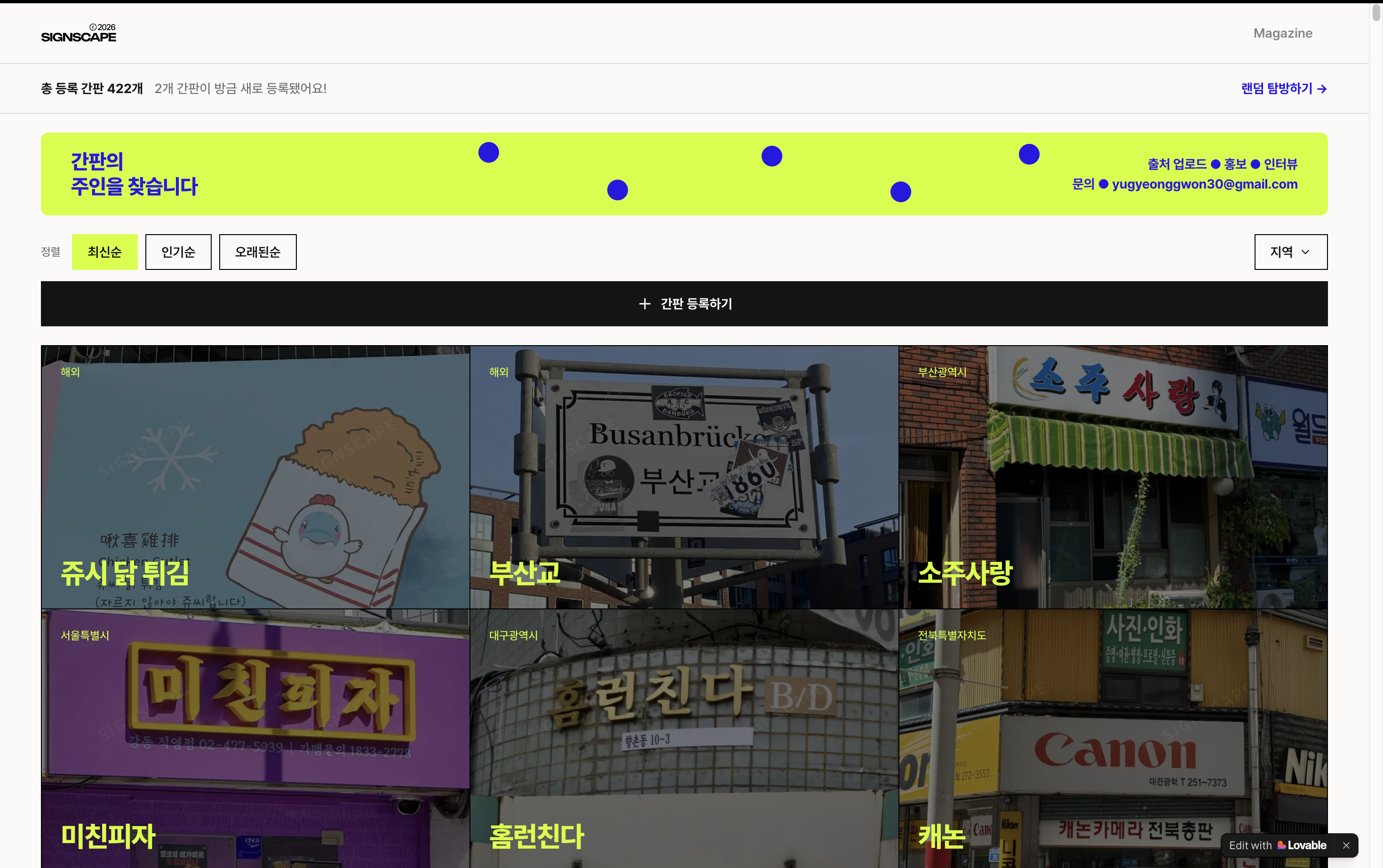Open the Magazine page
Screen dimensions: 1383x868
pos(1282,33)
